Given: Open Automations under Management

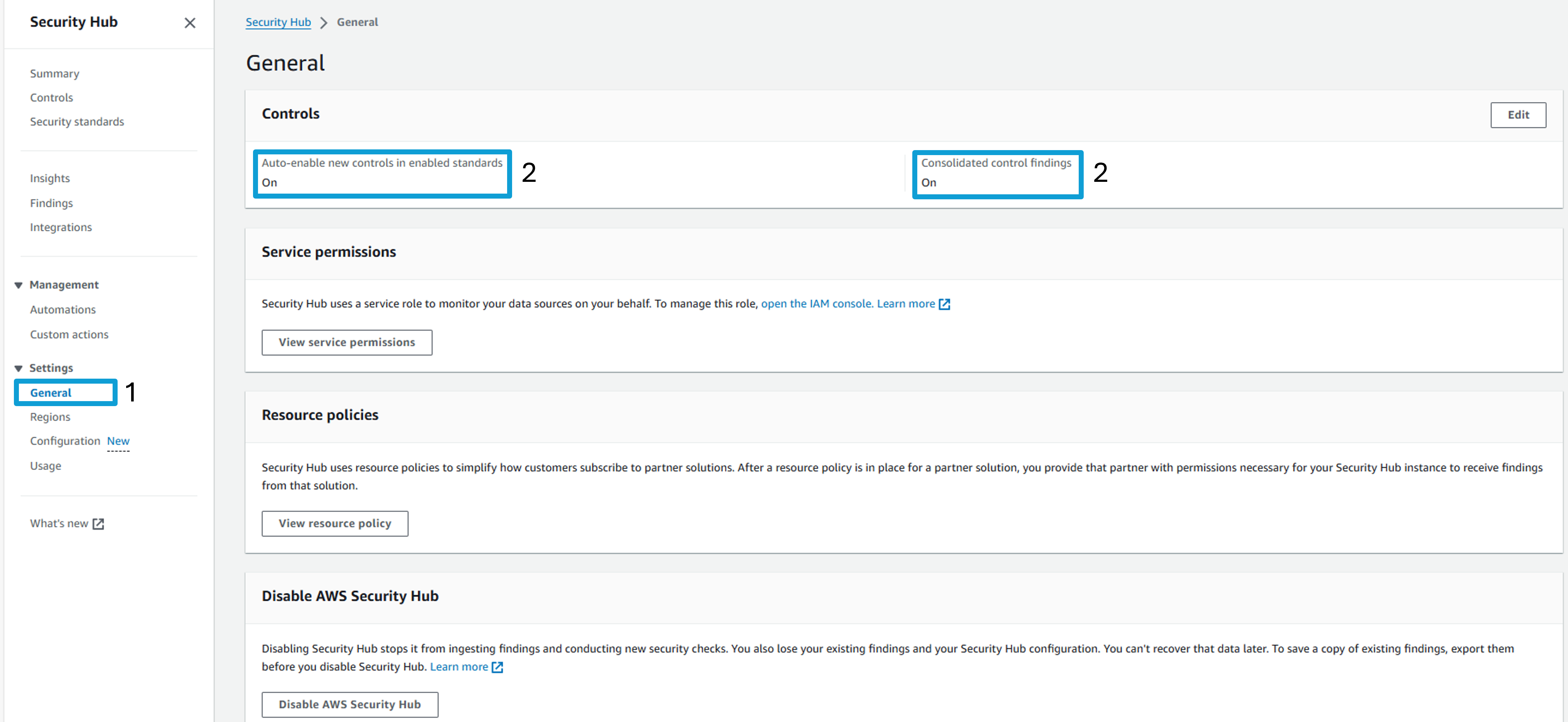Looking at the screenshot, I should (x=63, y=310).
